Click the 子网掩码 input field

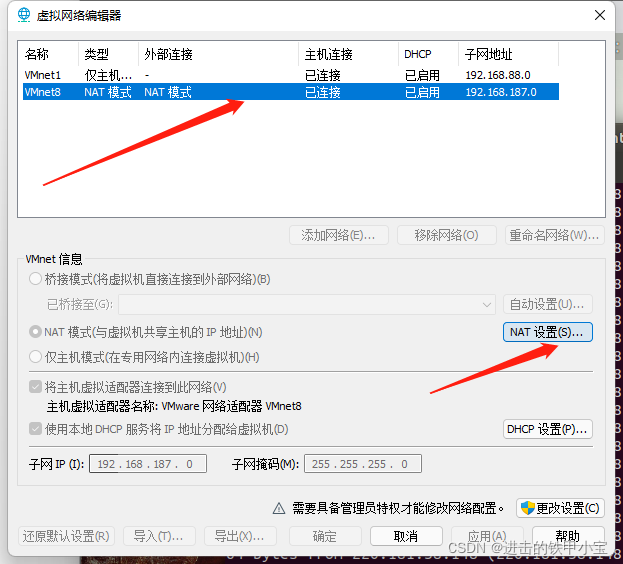(363, 464)
